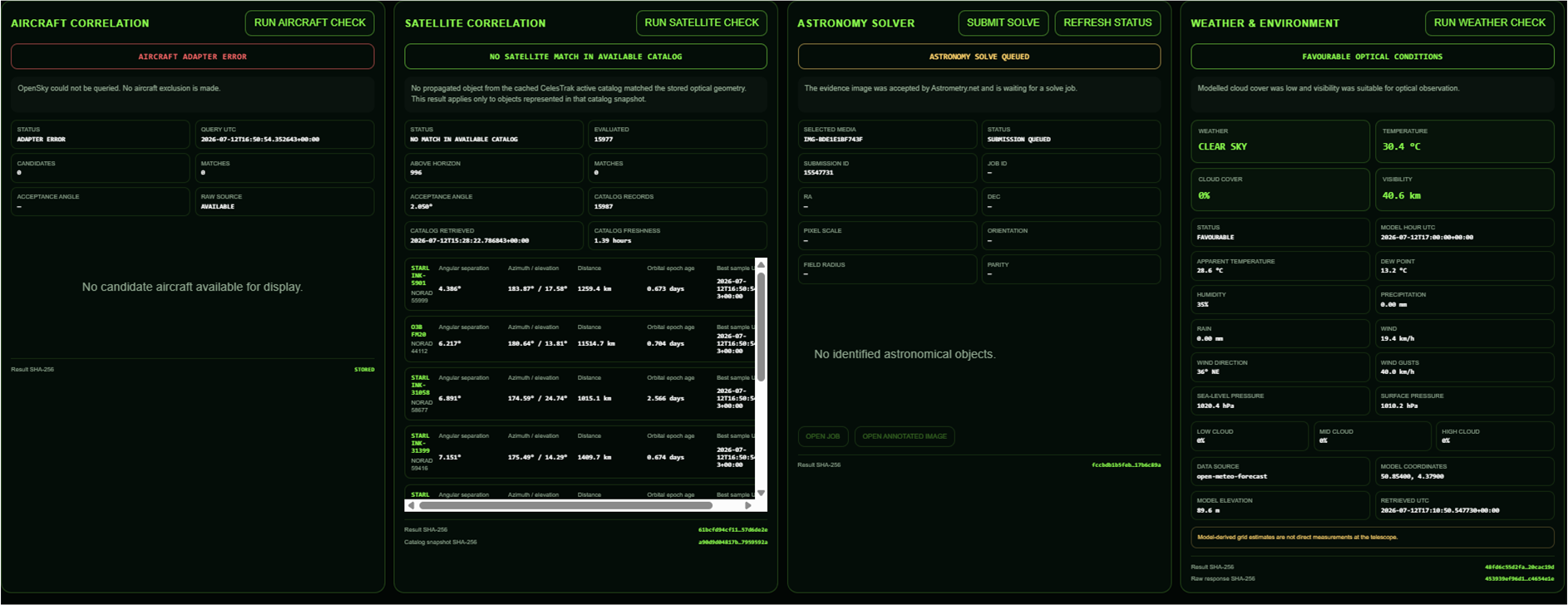Select the STARLINK-31058 satellite name
Viewport: 1568px width, 605px height.
[421, 385]
